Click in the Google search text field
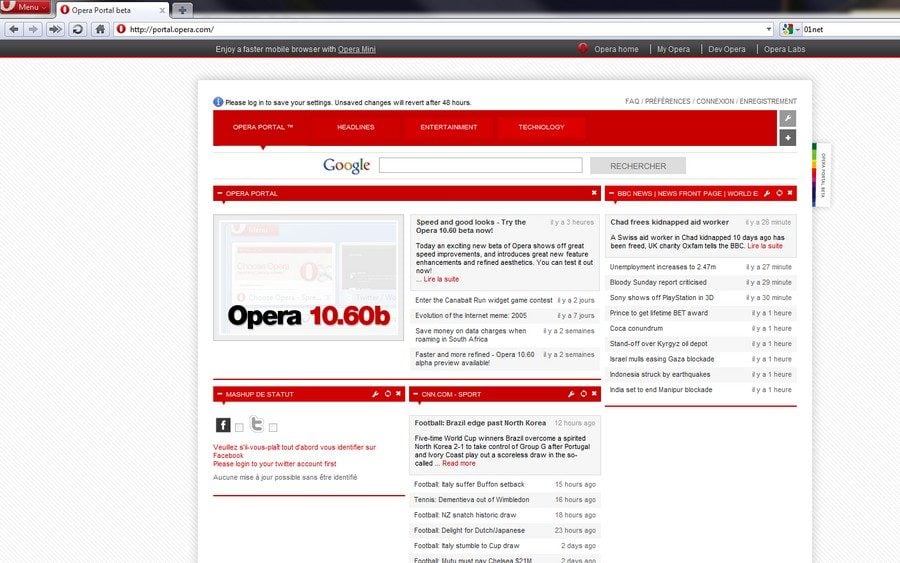900x563 pixels. [480, 166]
